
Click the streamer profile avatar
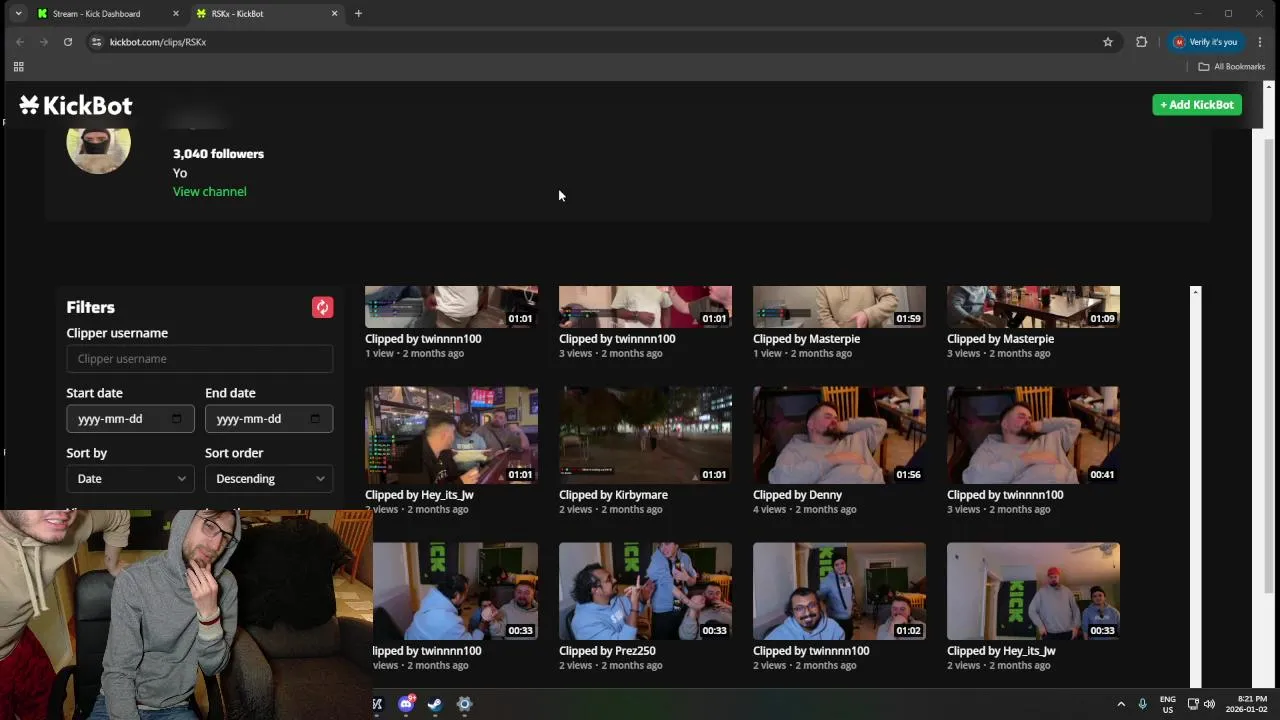click(x=98, y=147)
